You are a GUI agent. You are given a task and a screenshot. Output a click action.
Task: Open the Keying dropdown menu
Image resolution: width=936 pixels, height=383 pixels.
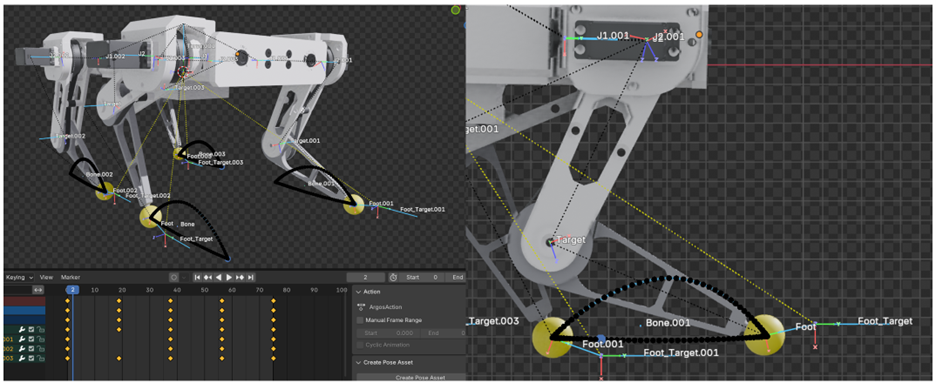tap(19, 277)
